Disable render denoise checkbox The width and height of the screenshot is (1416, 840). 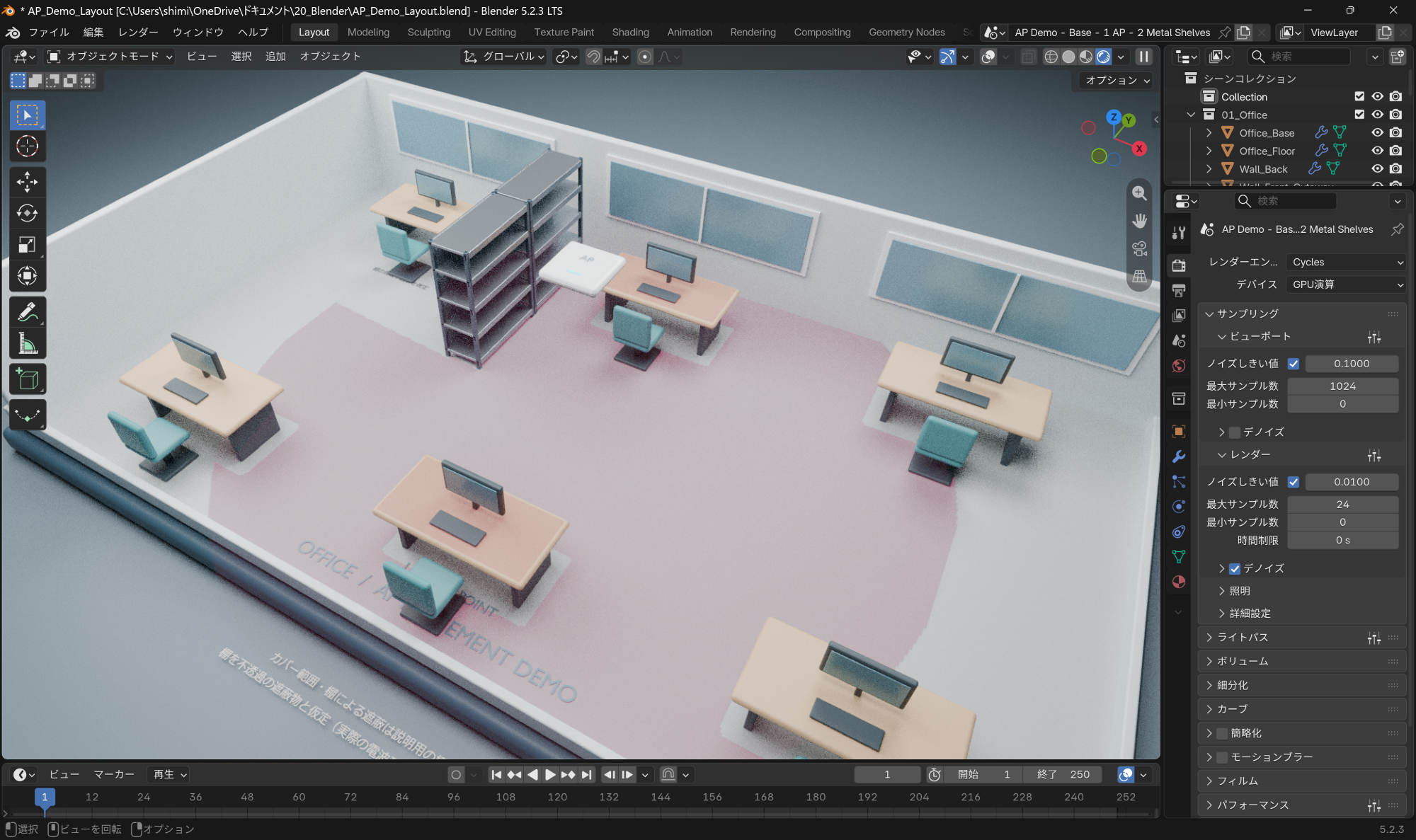(x=1235, y=569)
